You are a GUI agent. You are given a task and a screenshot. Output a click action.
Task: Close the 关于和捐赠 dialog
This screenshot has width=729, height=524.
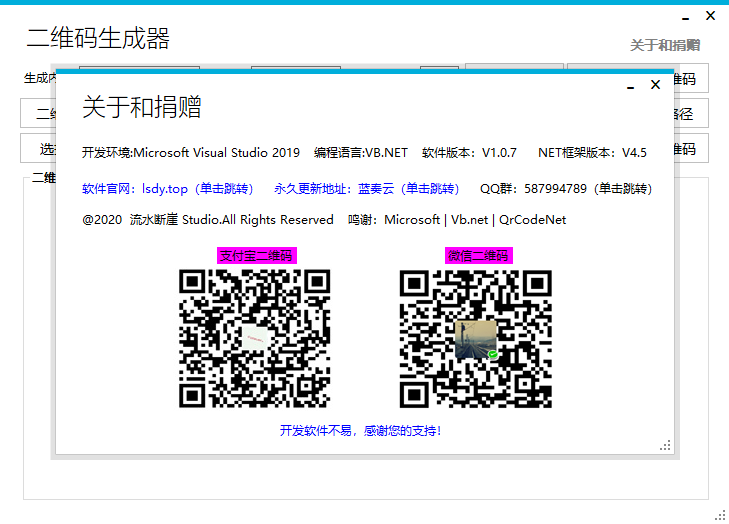[655, 85]
